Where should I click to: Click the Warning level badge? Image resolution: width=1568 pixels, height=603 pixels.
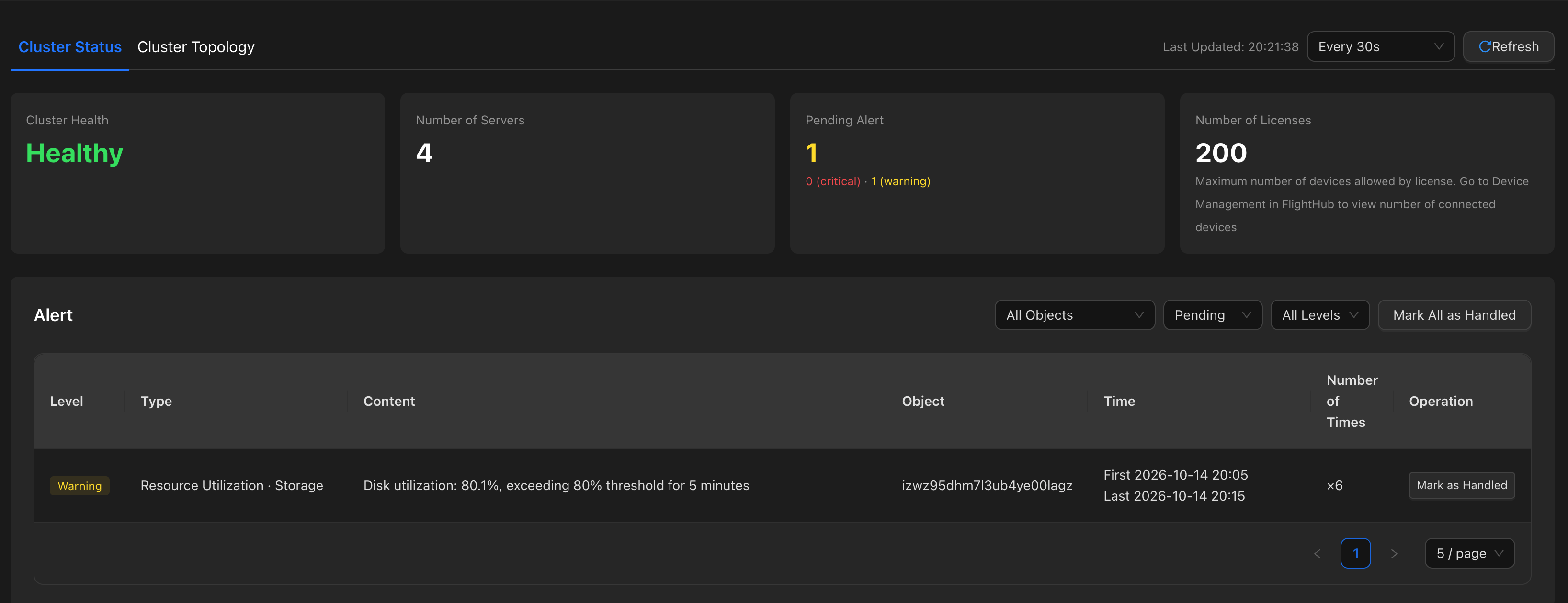click(80, 486)
